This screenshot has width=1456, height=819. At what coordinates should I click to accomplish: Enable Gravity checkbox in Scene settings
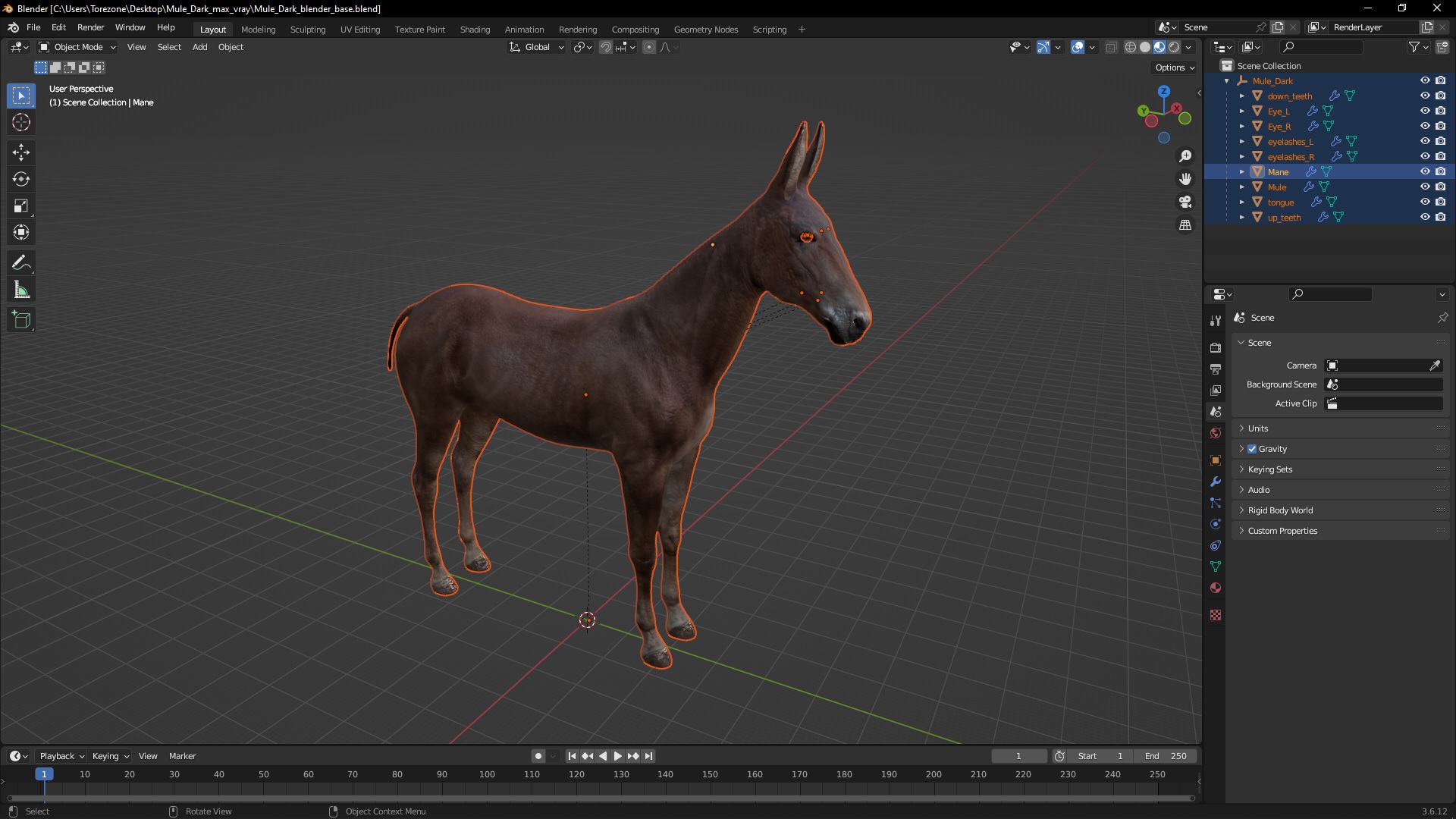pyautogui.click(x=1252, y=448)
